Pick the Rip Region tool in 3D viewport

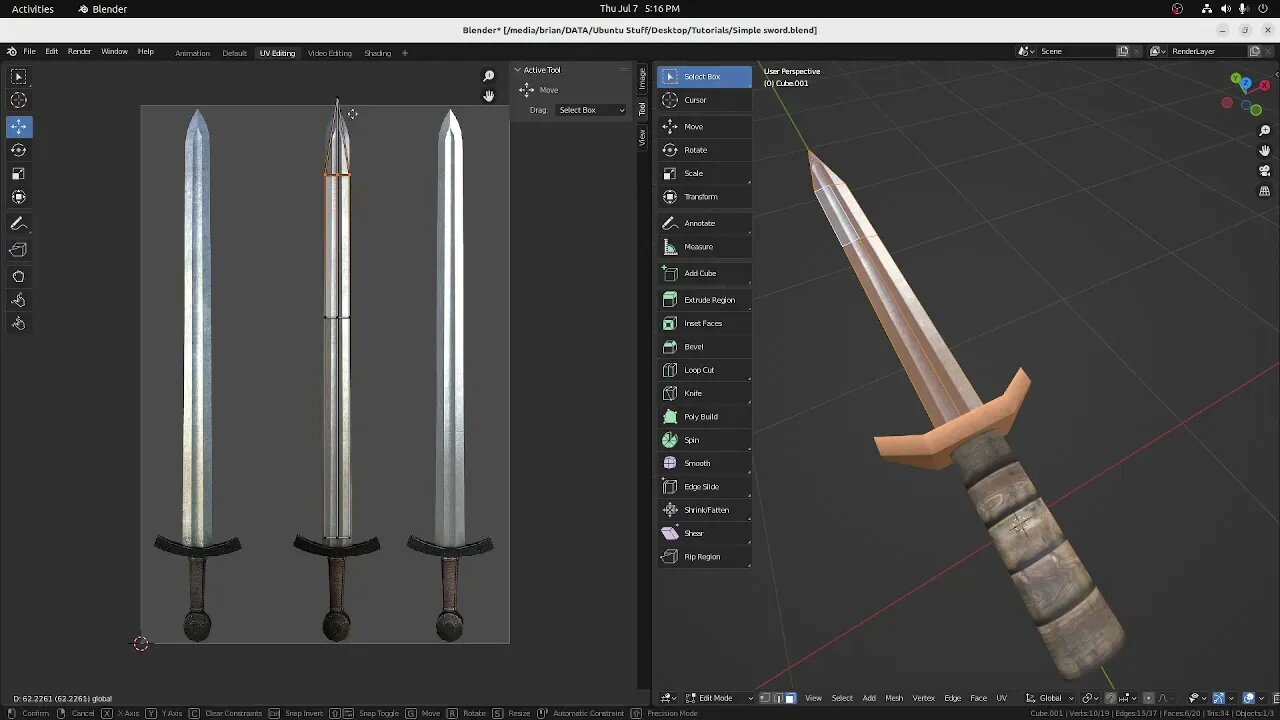tap(704, 557)
